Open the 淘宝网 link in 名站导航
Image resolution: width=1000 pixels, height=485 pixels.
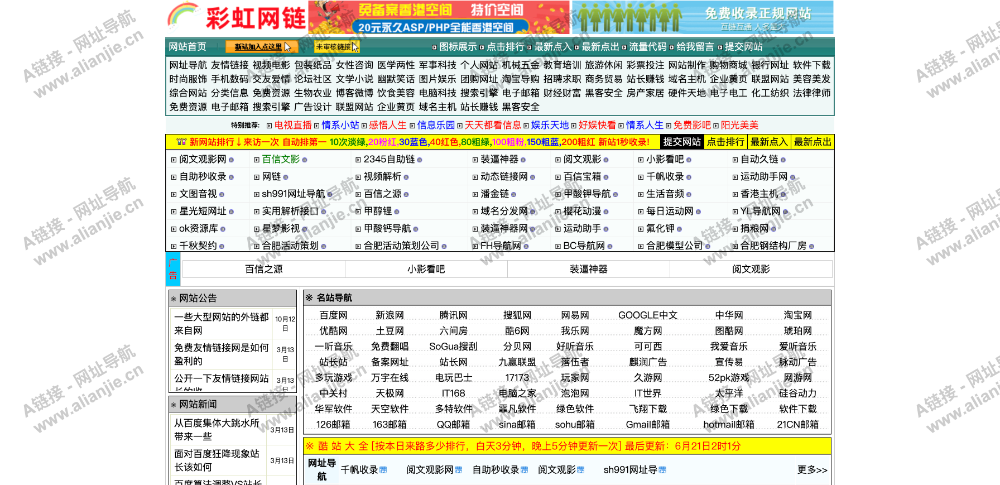click(x=798, y=315)
